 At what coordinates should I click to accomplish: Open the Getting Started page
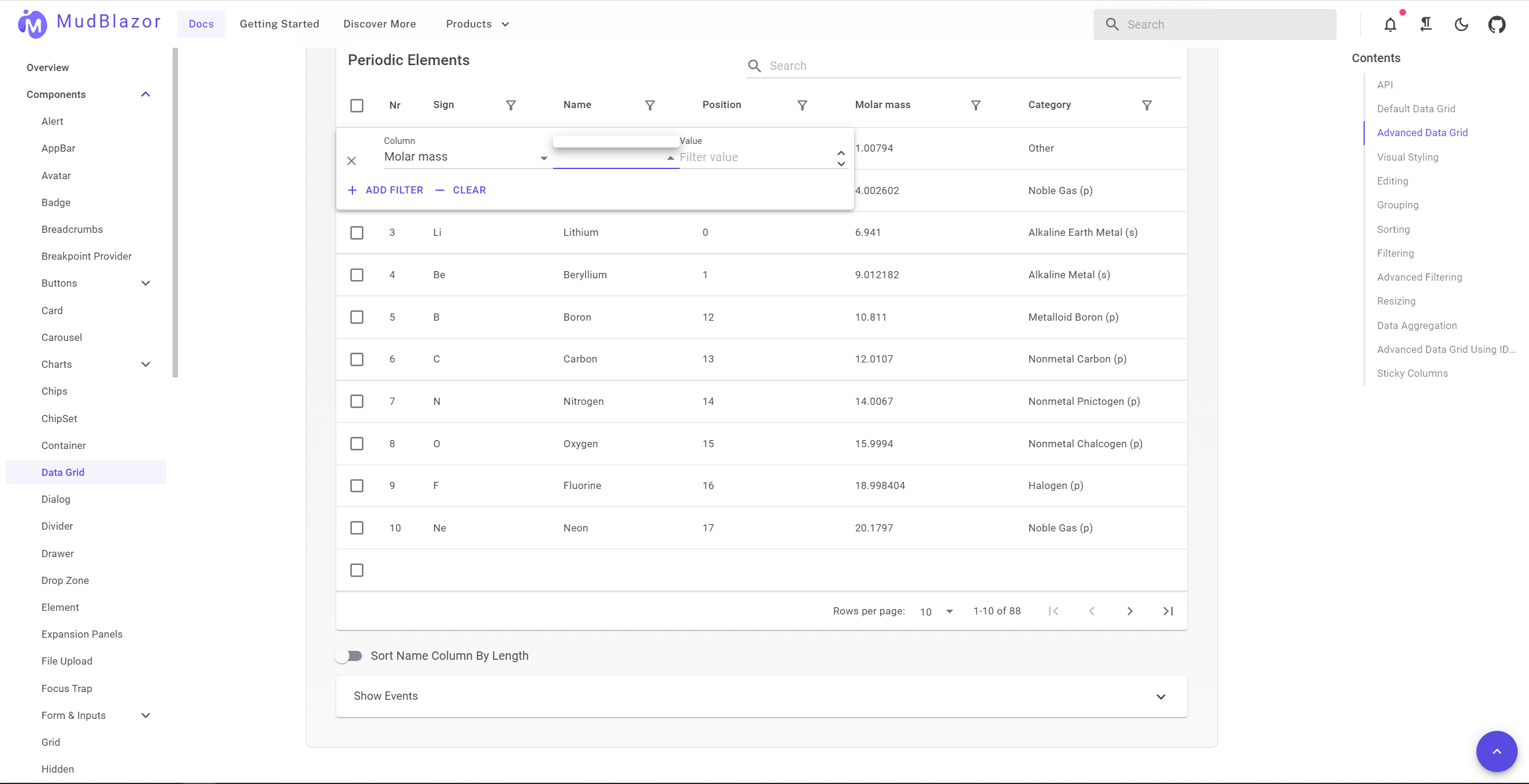coord(280,24)
